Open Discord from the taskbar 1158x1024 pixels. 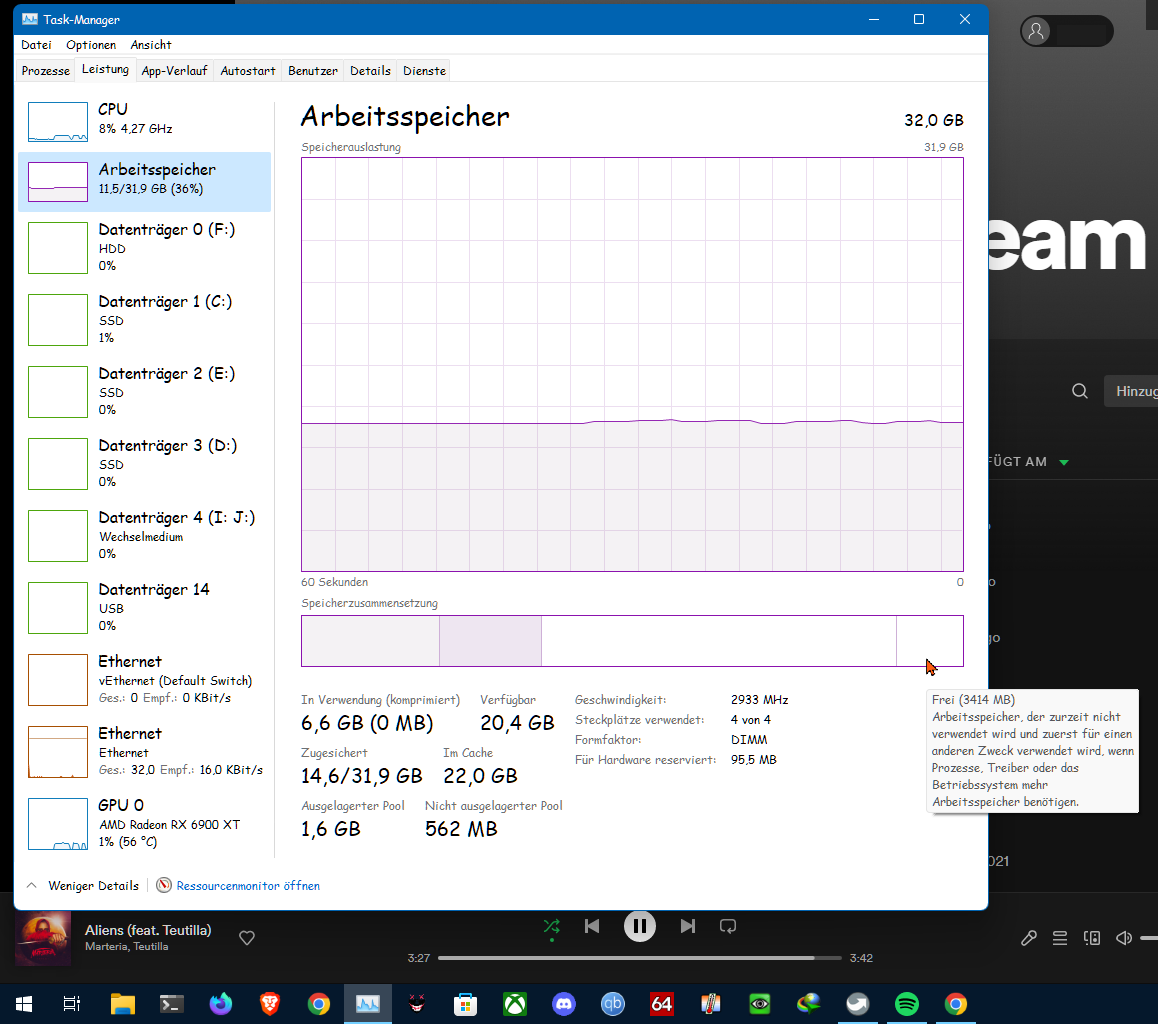click(563, 1004)
